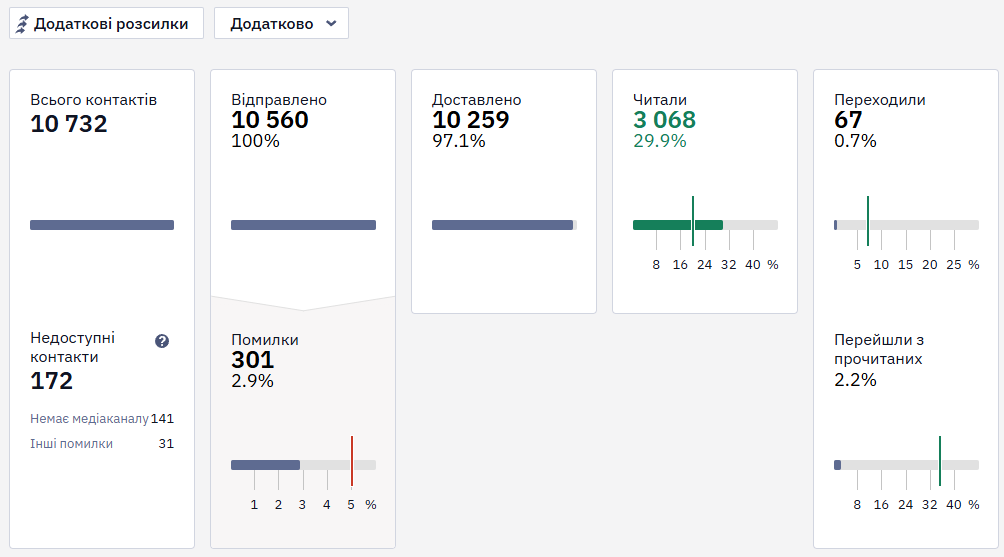This screenshot has height=557, width=1004.
Task: Select the Всього контактів value 10 732
Action: click(69, 124)
